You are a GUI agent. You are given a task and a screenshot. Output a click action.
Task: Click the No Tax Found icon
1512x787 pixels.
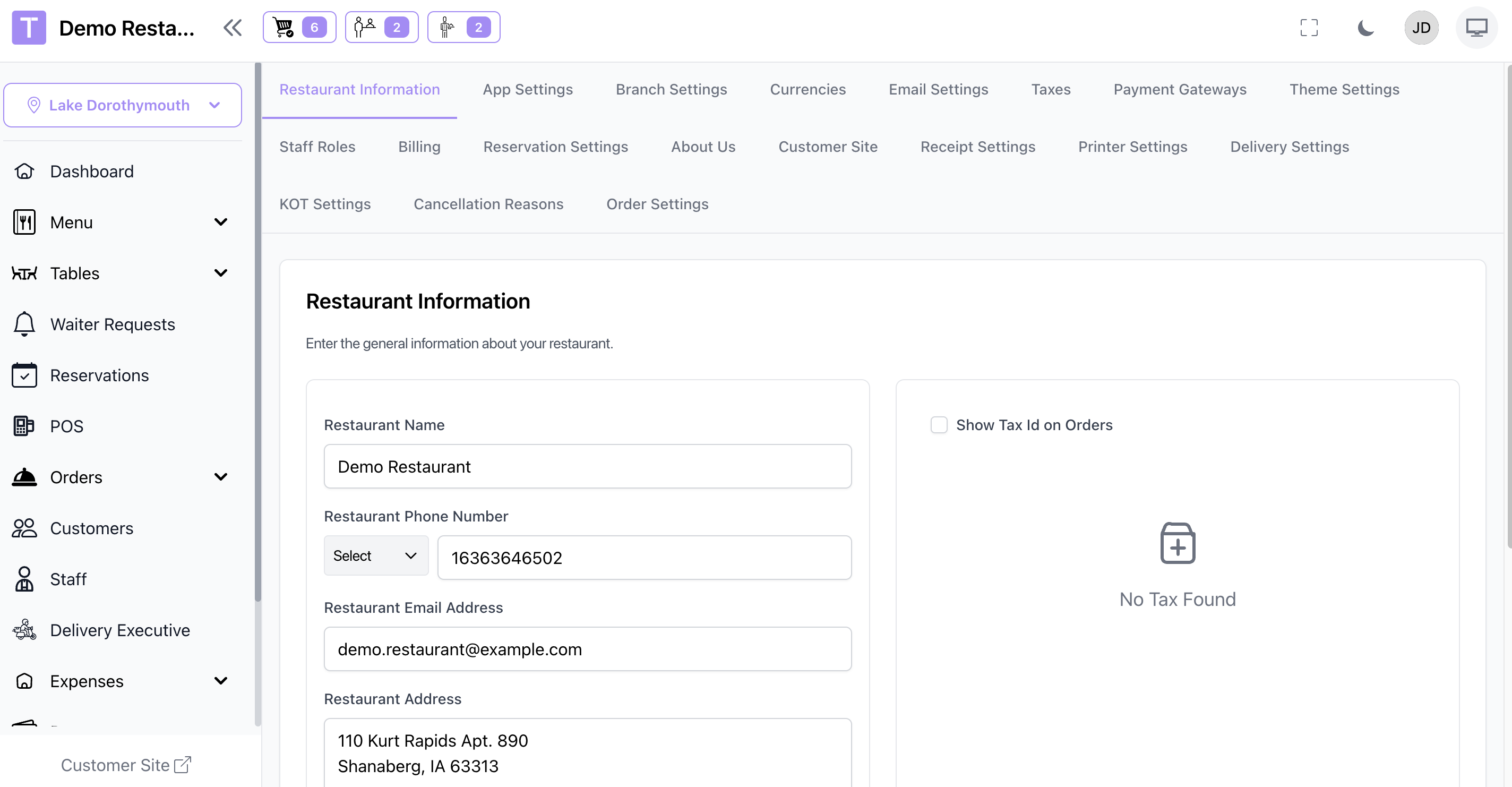(x=1177, y=543)
